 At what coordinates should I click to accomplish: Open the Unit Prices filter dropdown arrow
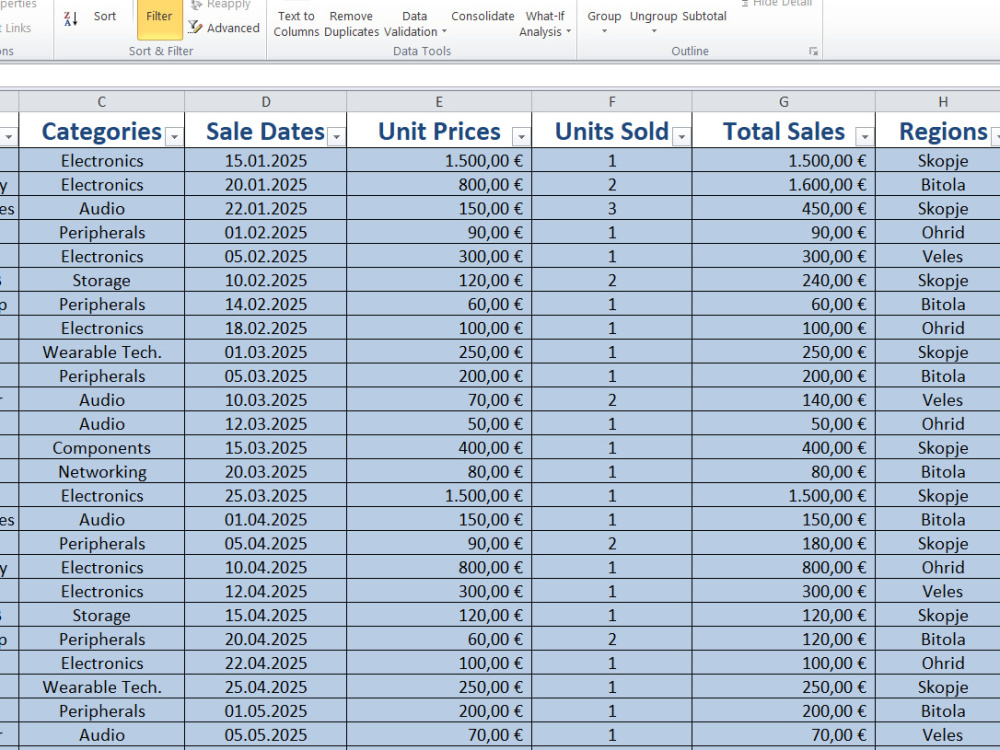521,136
